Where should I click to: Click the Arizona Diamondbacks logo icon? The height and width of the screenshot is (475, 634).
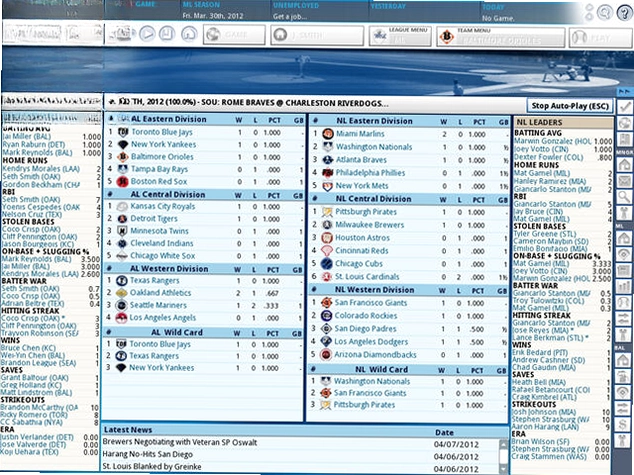(325, 355)
